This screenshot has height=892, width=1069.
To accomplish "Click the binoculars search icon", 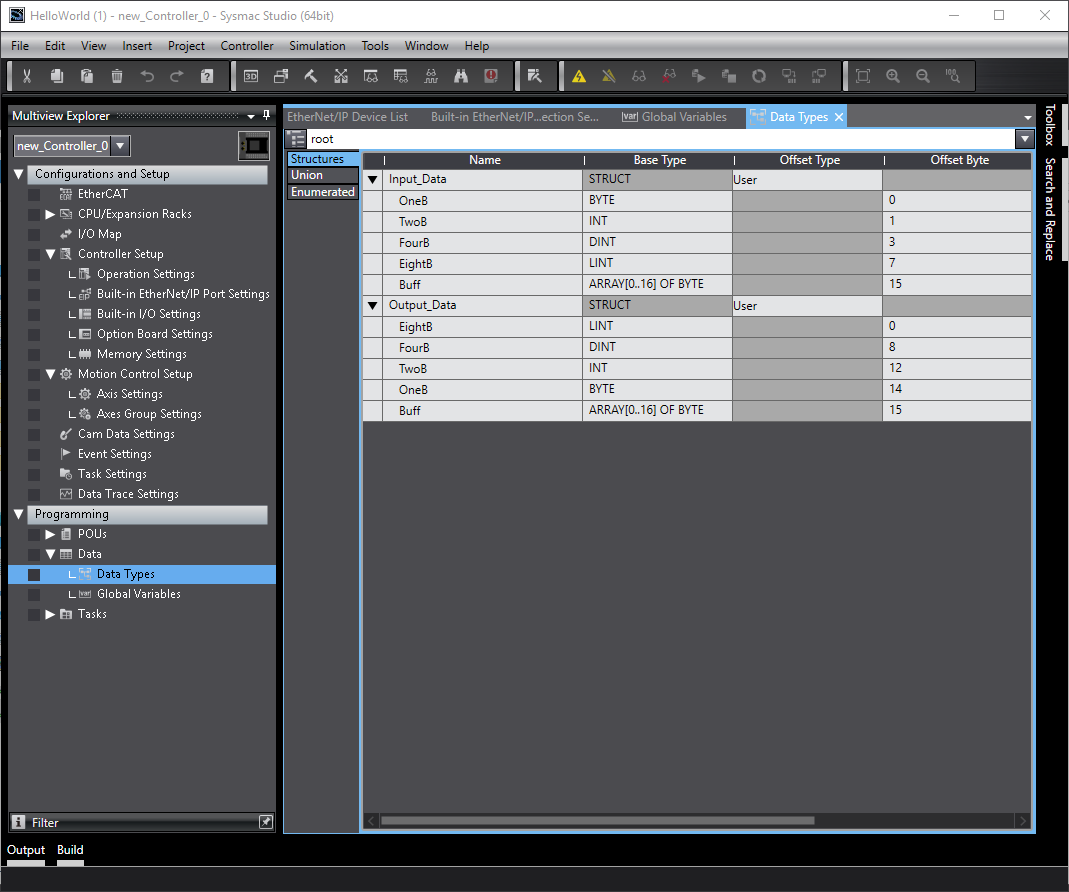I will [461, 76].
